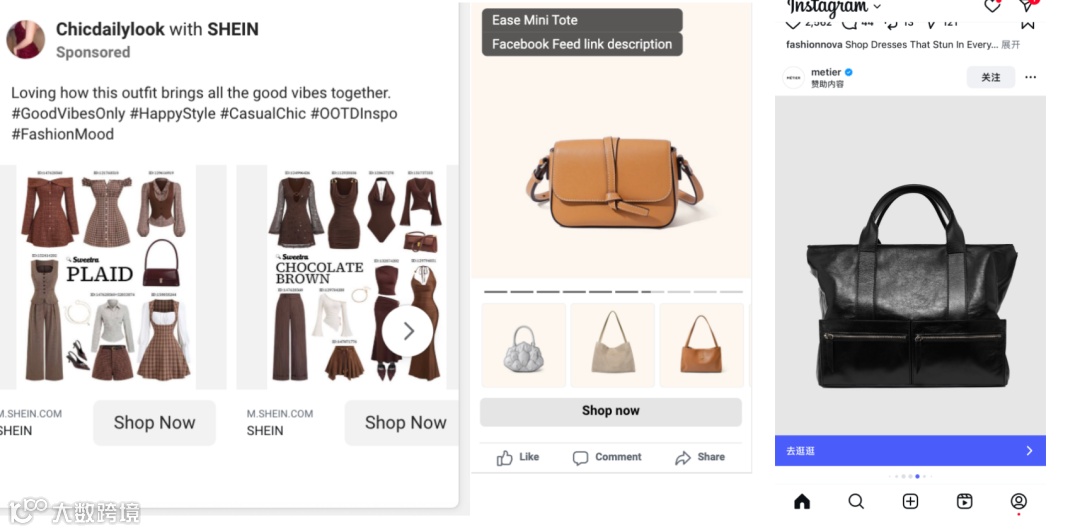Click Comment on the Facebook bag ad
1080x532 pixels.
(607, 457)
